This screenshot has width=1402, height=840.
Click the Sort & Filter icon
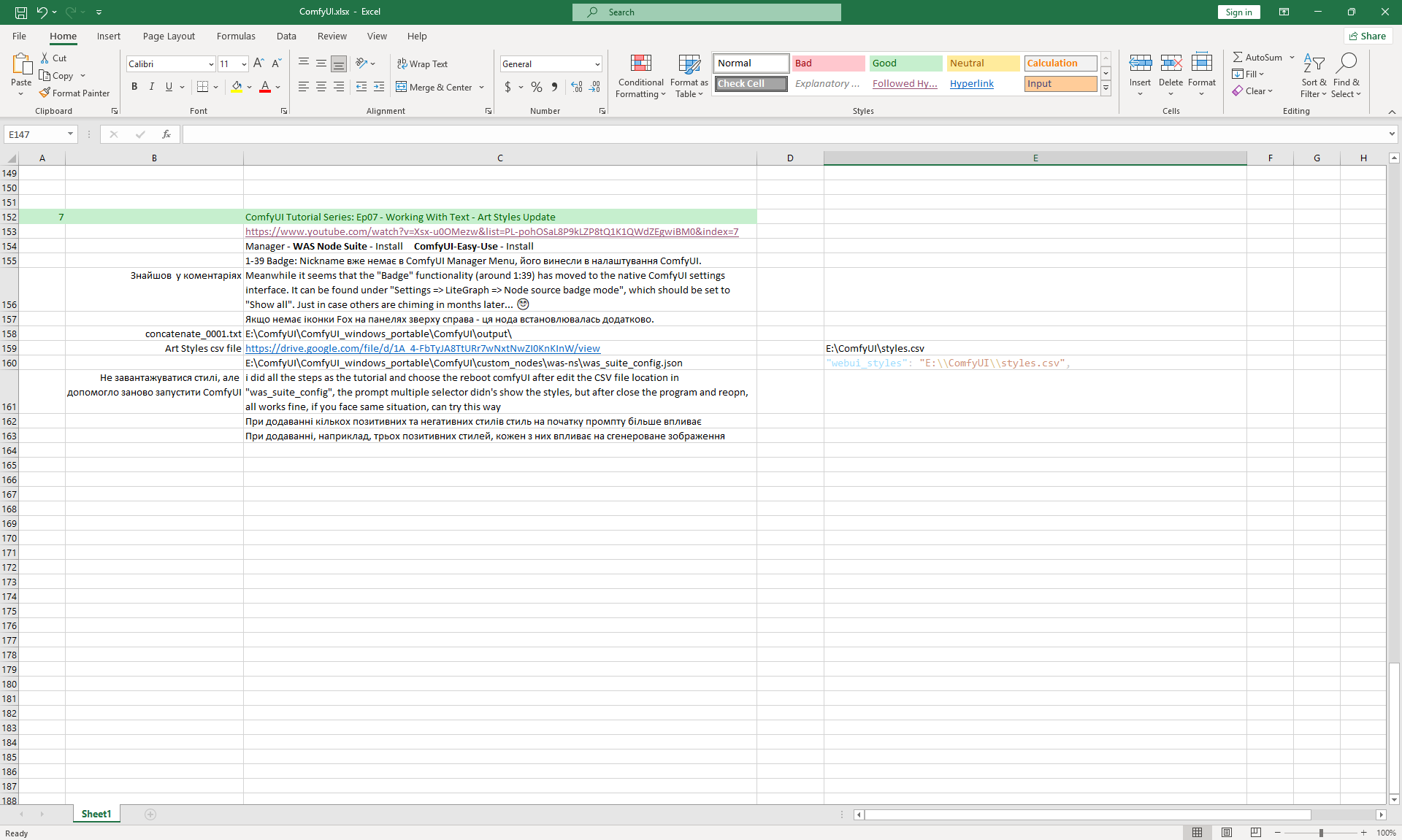pos(1314,64)
